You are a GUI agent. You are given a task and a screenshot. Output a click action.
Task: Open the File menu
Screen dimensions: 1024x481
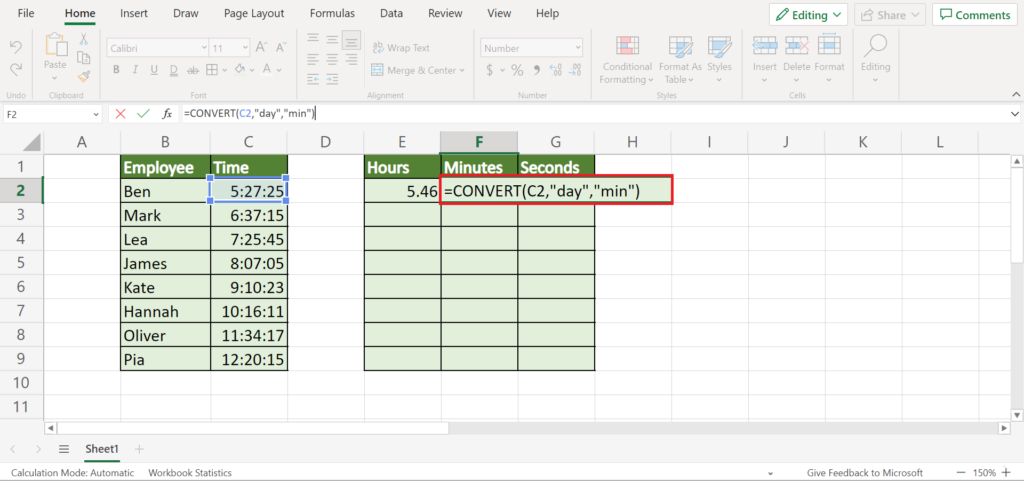pos(26,13)
